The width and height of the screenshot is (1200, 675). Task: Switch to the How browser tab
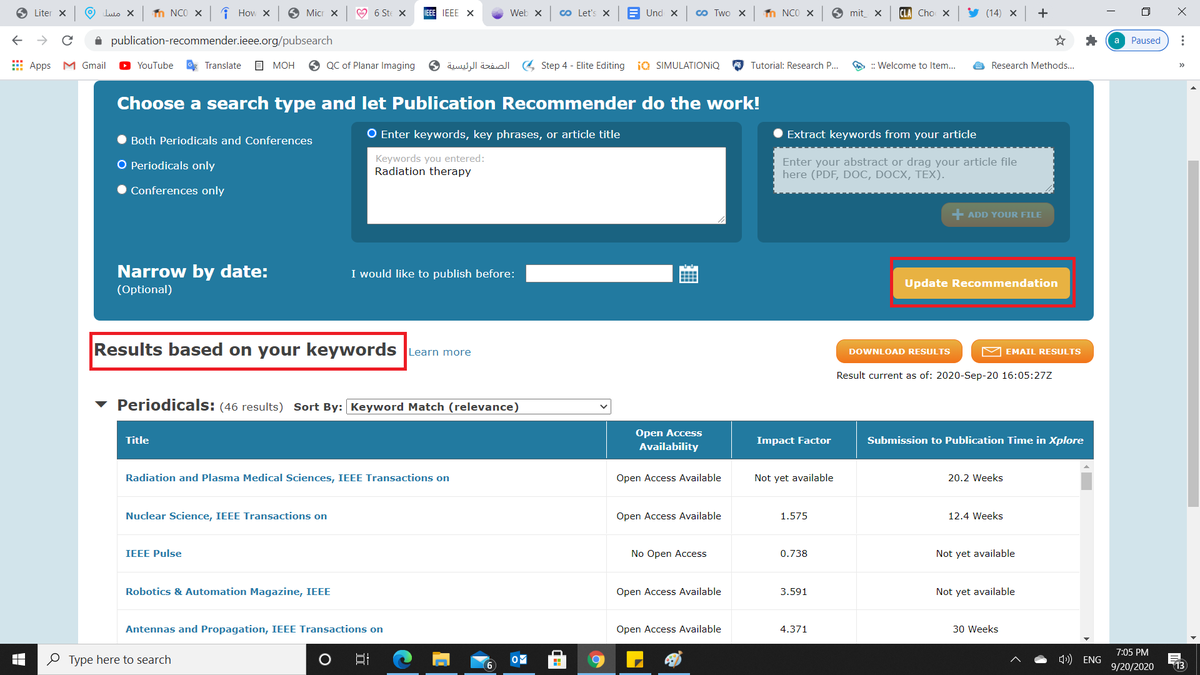pos(244,14)
